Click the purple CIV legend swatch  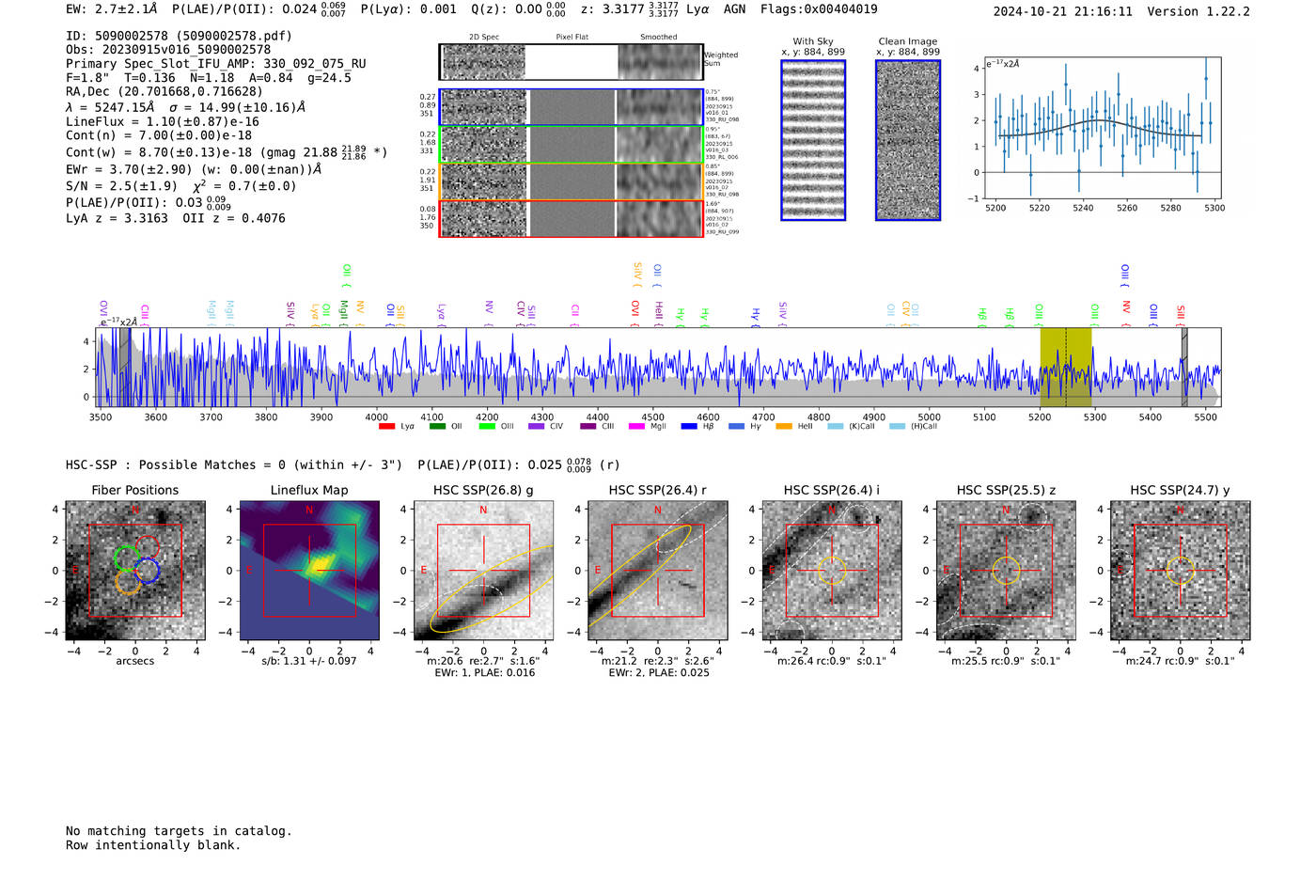pos(537,427)
